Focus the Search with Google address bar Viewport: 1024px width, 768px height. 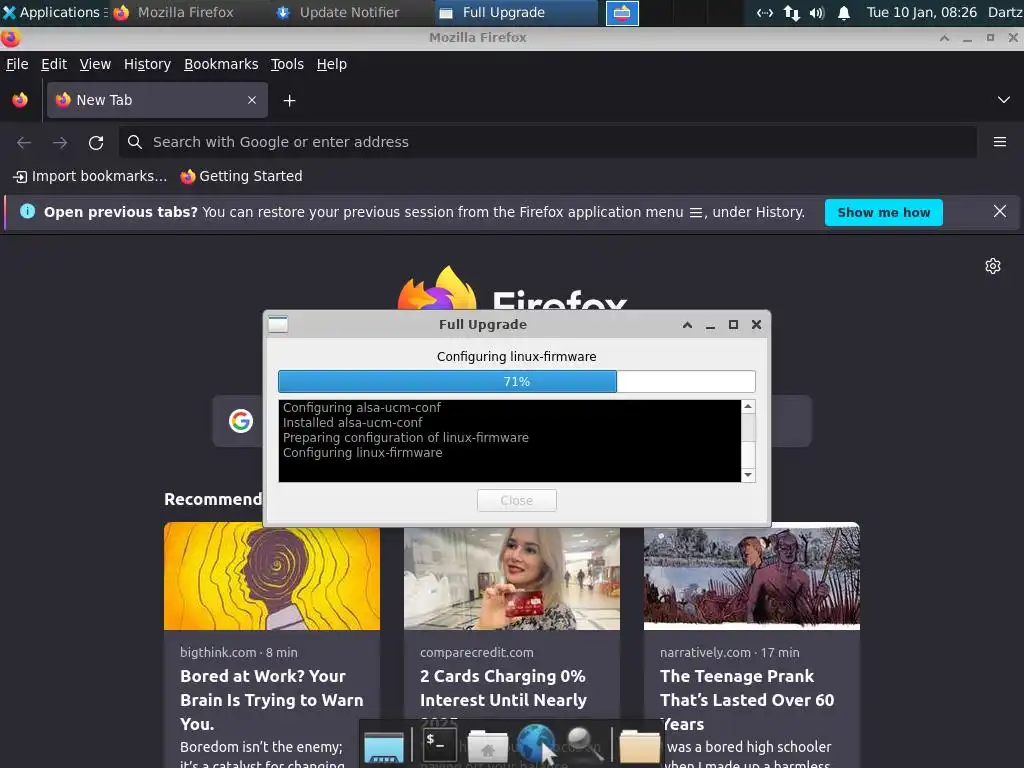pos(547,142)
